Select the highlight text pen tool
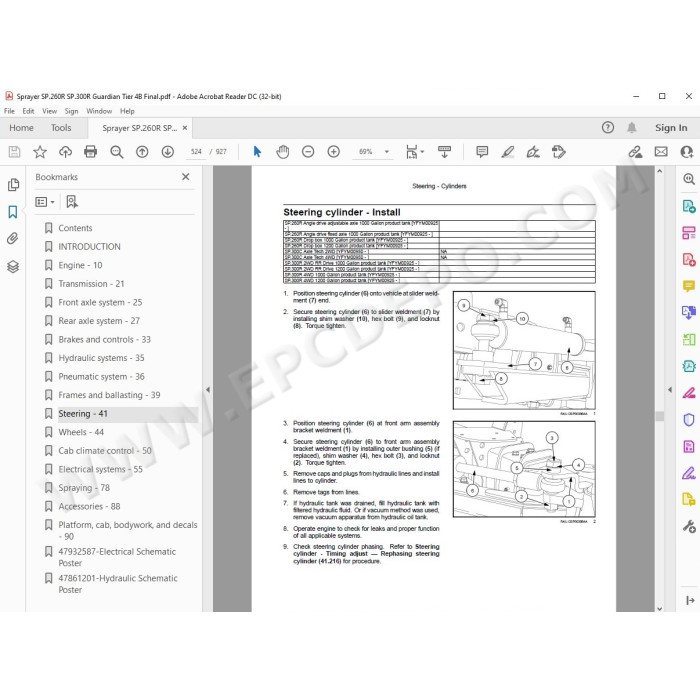Viewport: 700px width, 700px height. pyautogui.click(x=508, y=152)
